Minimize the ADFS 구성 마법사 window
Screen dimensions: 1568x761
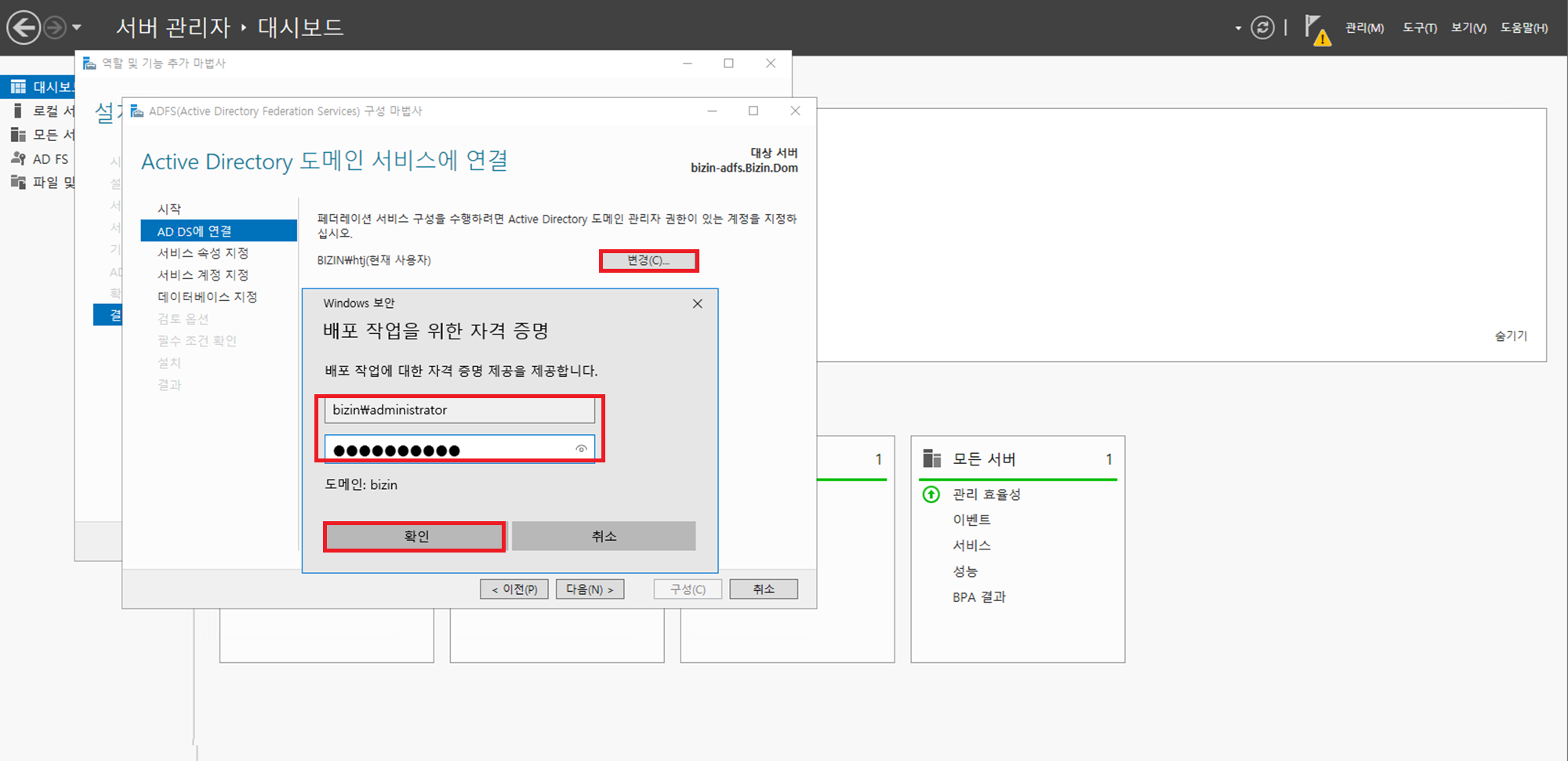coord(712,111)
